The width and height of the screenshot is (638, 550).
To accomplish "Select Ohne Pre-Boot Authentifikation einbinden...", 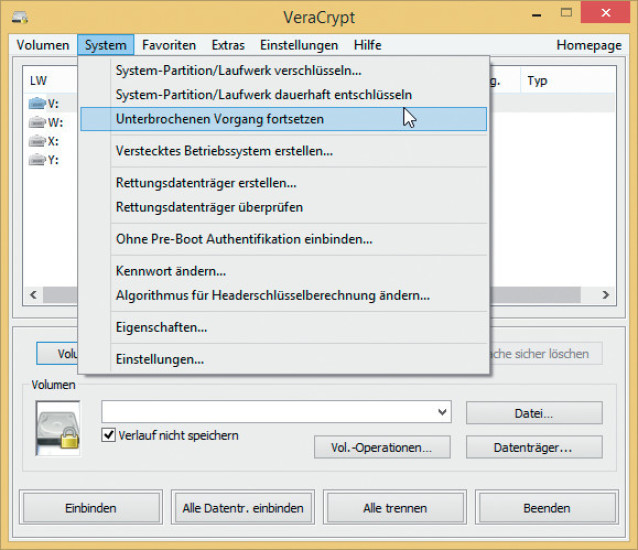I will click(284, 239).
